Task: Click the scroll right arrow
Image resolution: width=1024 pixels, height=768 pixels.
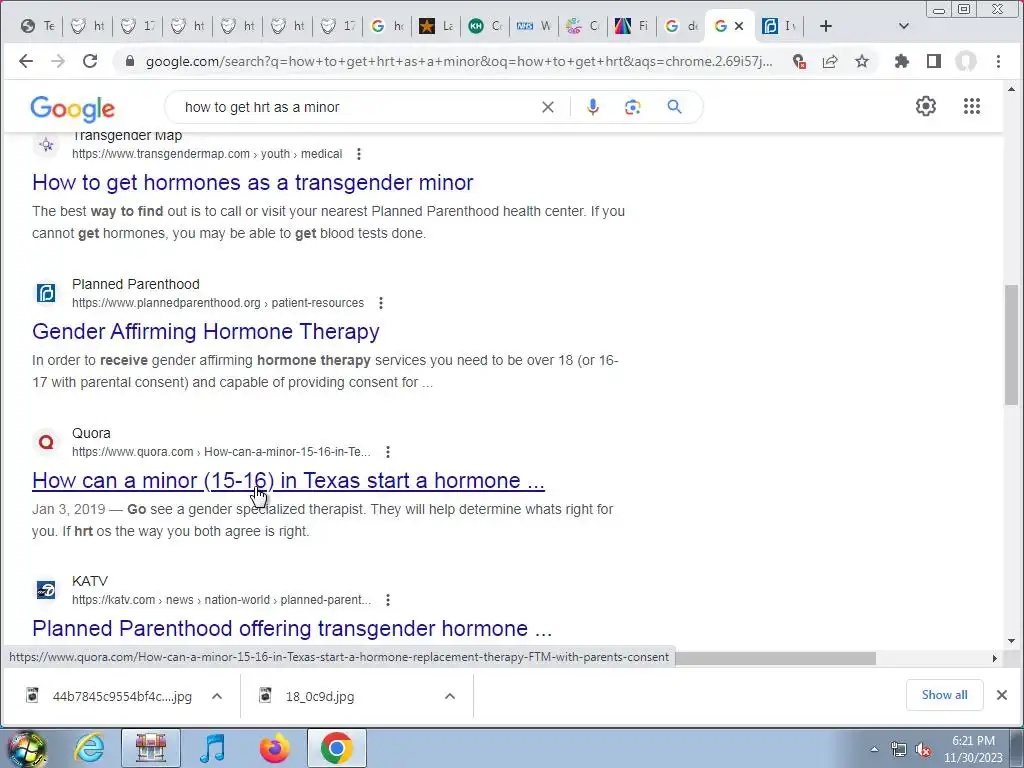Action: 995,658
